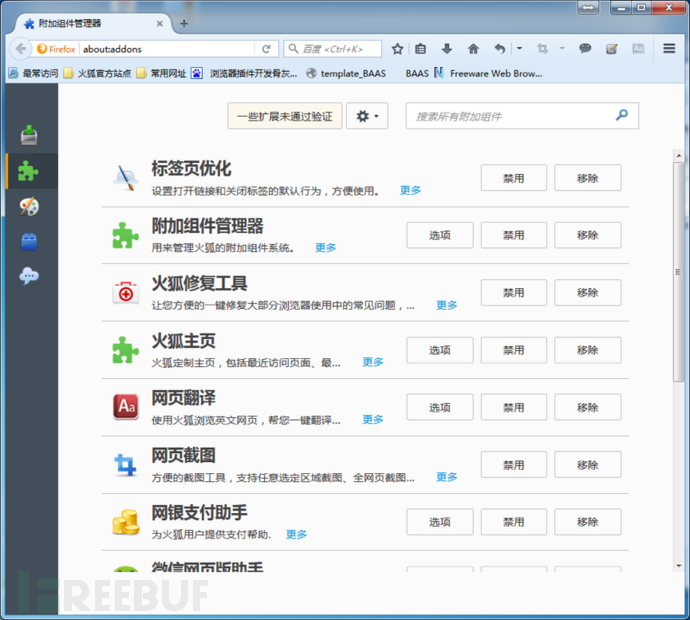This screenshot has height=620, width=690.
Task: Open the Appearance themes sidebar category
Action: pyautogui.click(x=29, y=206)
